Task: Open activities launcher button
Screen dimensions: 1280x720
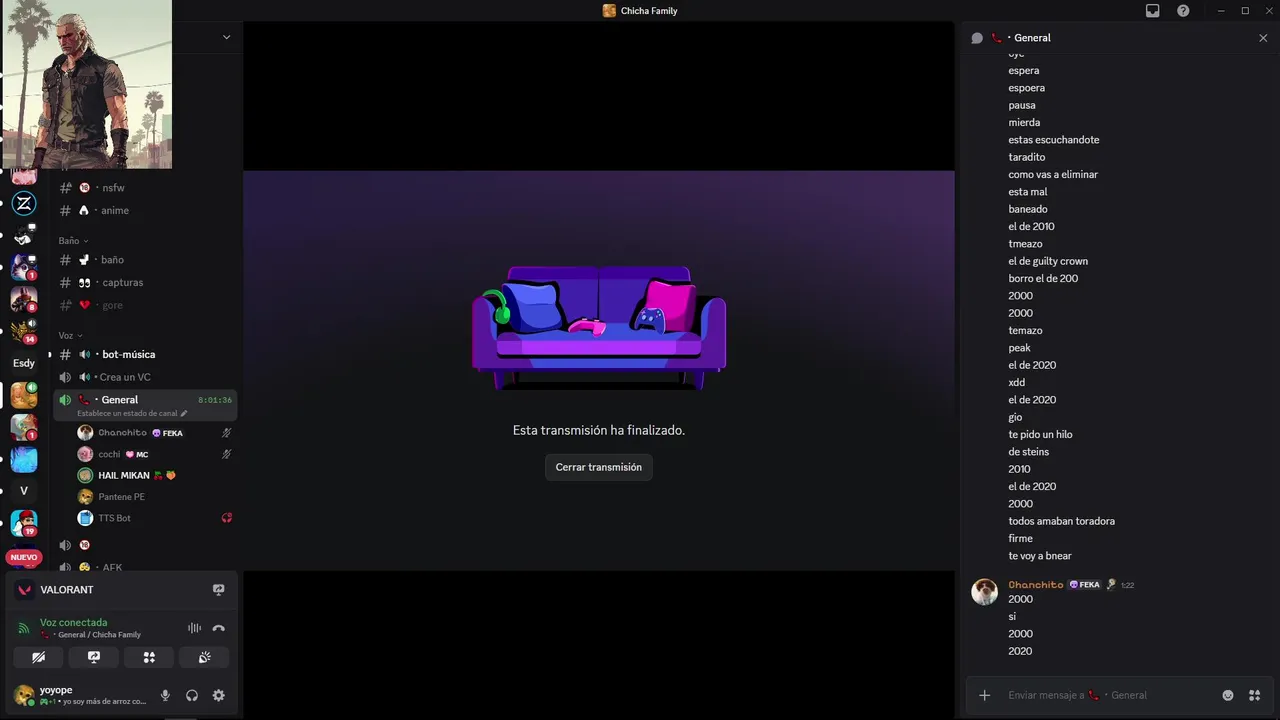Action: 149,657
